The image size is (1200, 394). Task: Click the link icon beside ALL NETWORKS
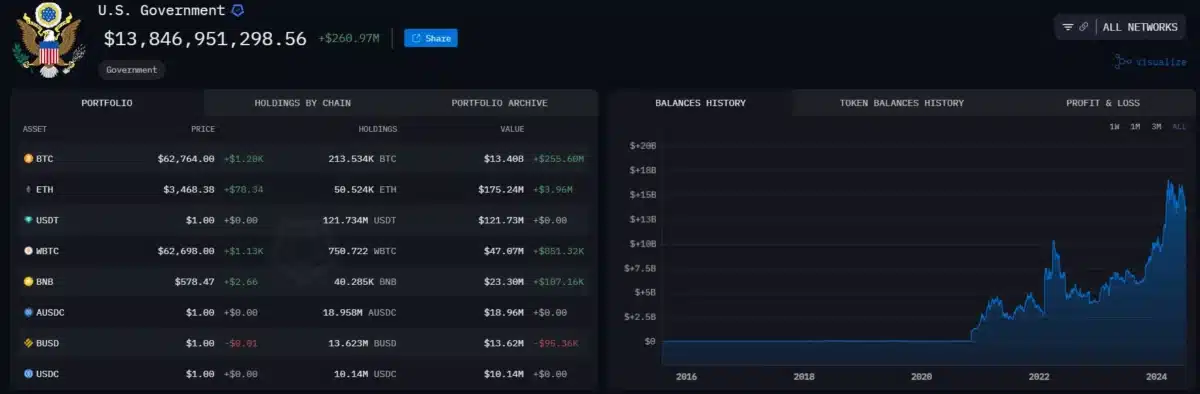(x=1084, y=27)
